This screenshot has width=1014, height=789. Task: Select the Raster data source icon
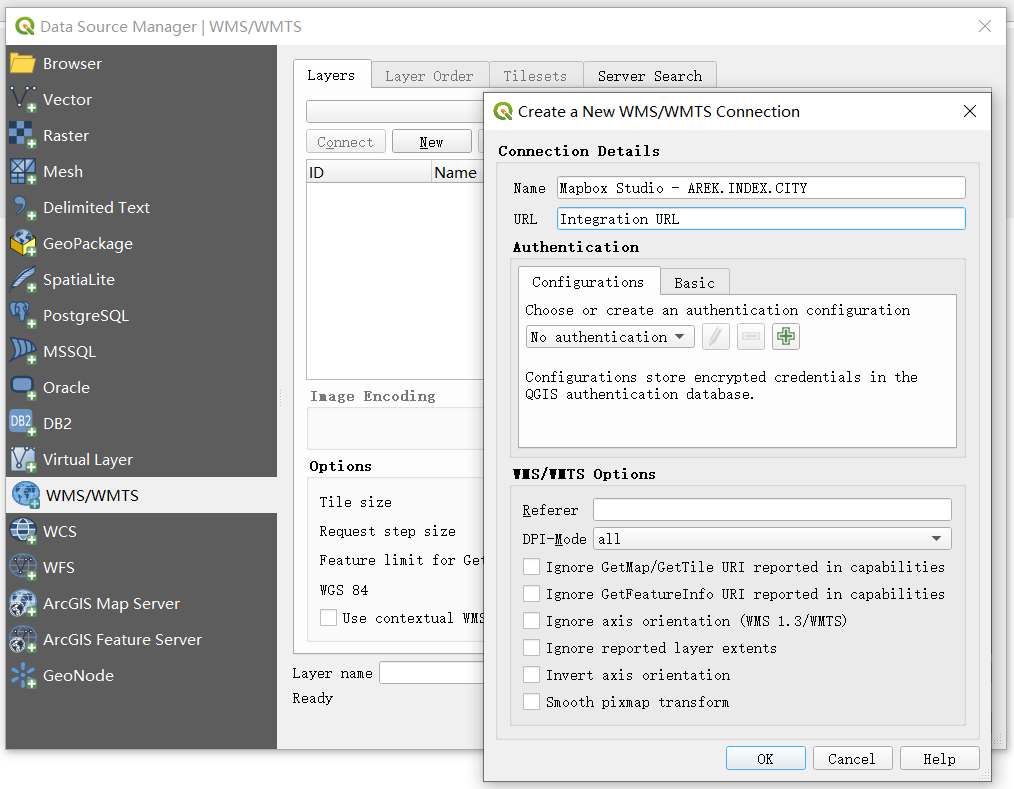coord(23,136)
